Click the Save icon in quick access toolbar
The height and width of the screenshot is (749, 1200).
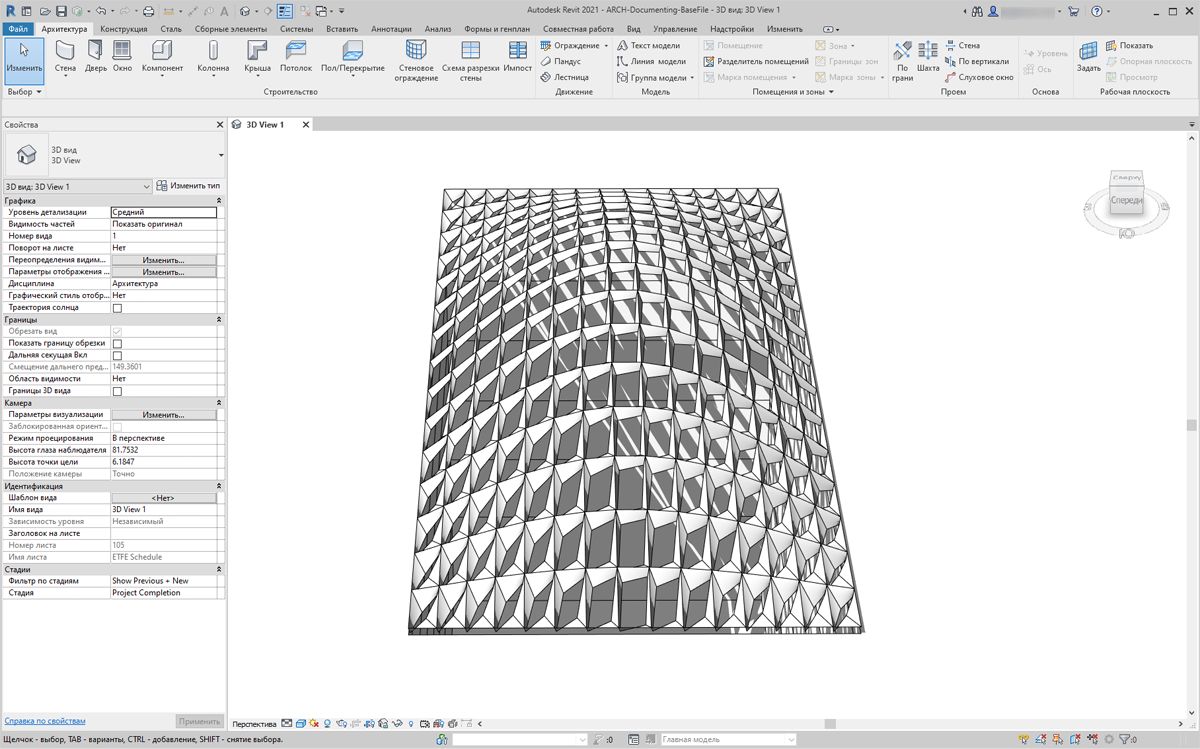click(61, 11)
